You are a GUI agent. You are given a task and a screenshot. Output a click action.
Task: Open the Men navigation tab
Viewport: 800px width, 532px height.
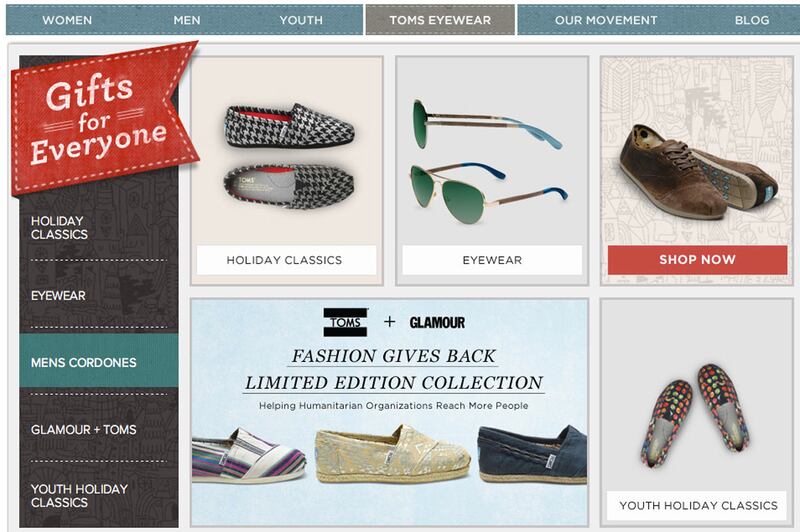(187, 20)
